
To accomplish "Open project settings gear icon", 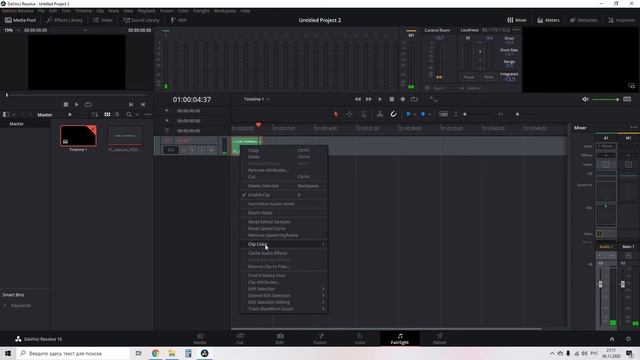I will (628, 339).
